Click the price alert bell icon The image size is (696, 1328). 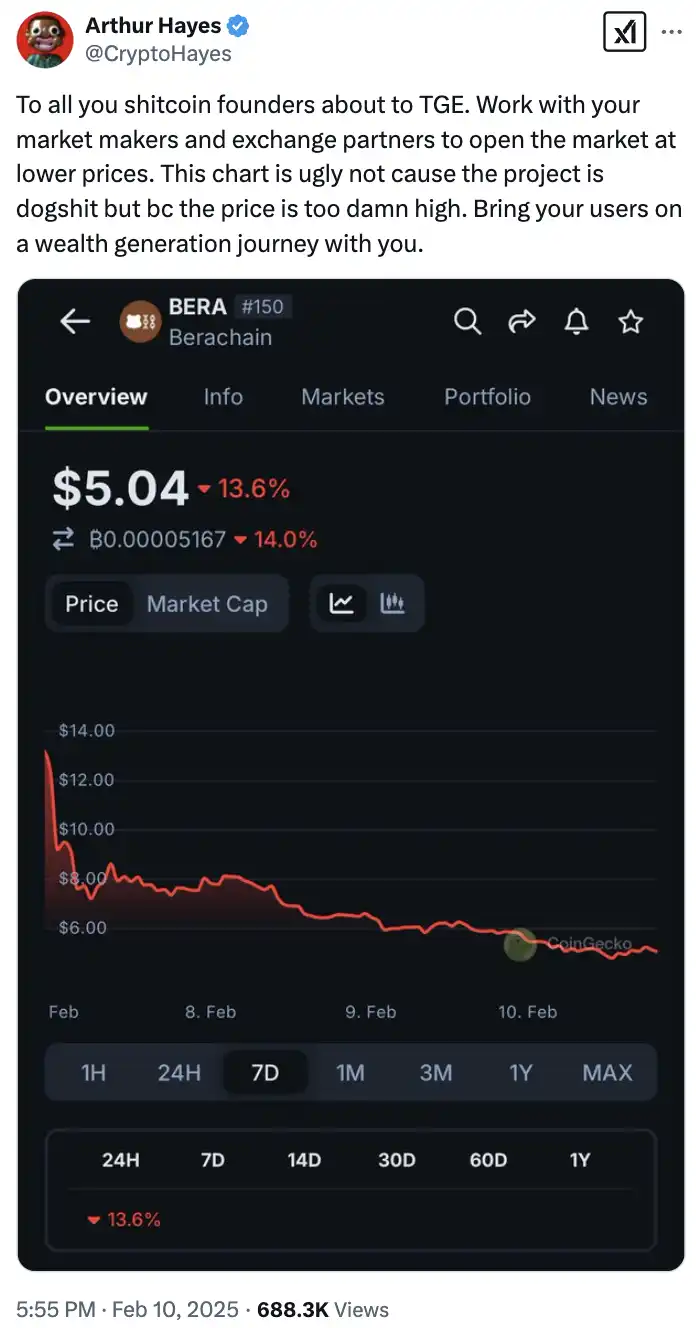[x=577, y=321]
